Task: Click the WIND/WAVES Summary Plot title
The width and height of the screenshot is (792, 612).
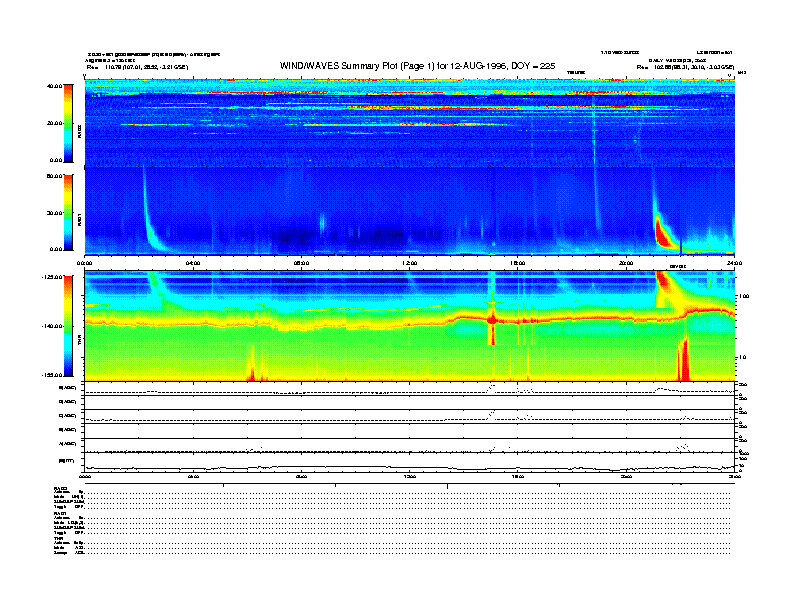Action: tap(417, 66)
